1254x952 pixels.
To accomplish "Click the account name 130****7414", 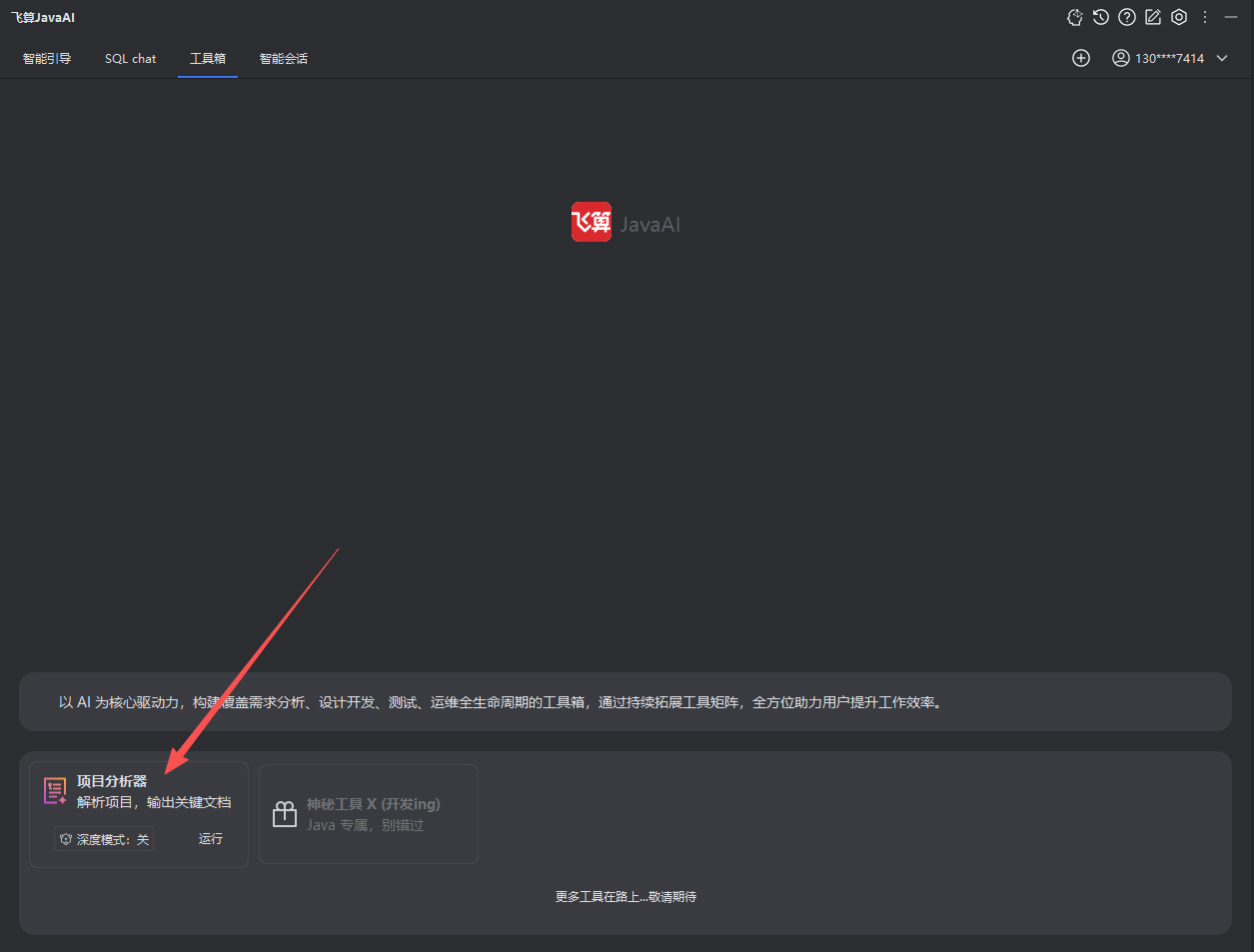I will pos(1170,59).
